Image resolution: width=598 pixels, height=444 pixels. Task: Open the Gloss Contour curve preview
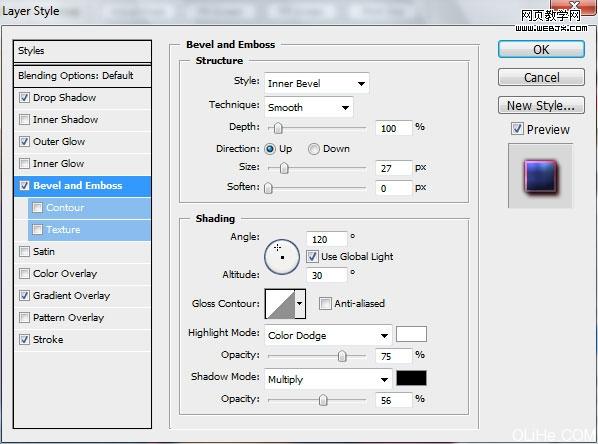[280, 304]
